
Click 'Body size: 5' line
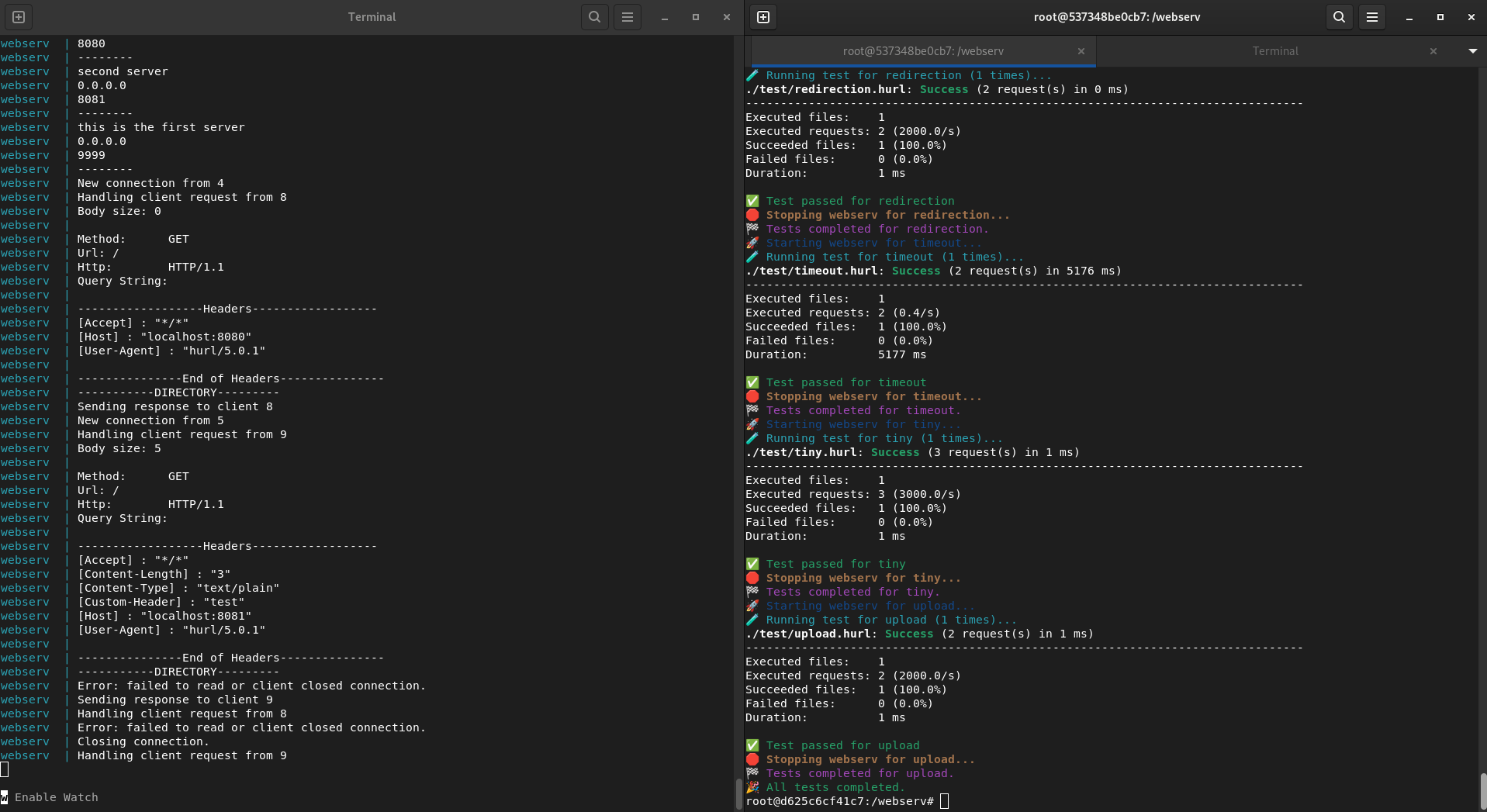119,448
